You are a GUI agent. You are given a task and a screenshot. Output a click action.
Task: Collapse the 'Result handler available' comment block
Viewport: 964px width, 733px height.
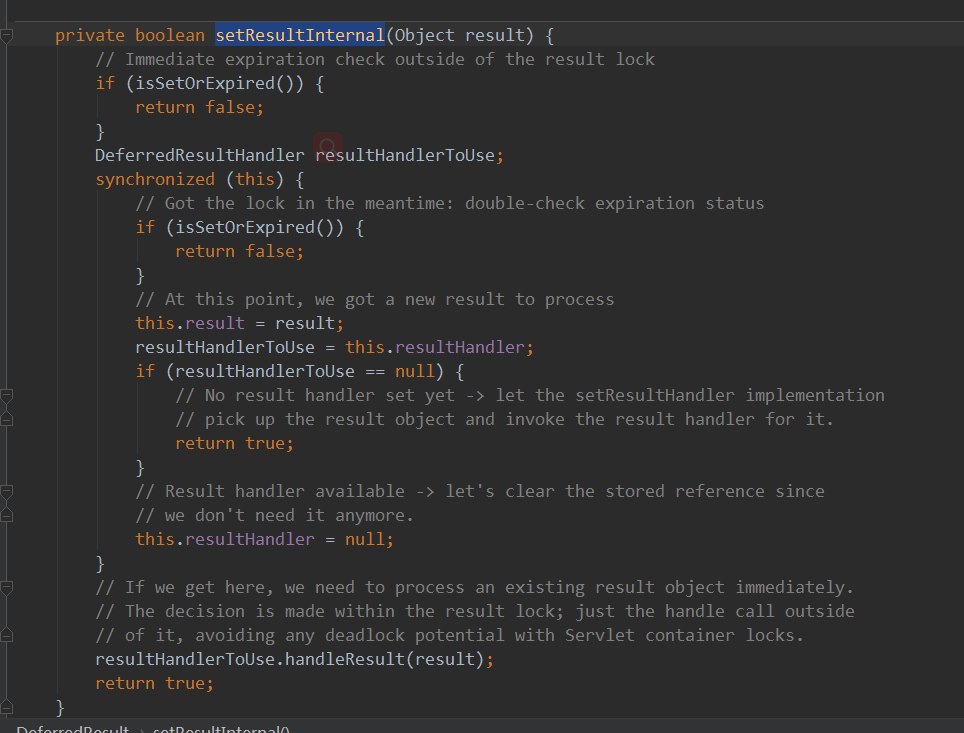[7, 492]
